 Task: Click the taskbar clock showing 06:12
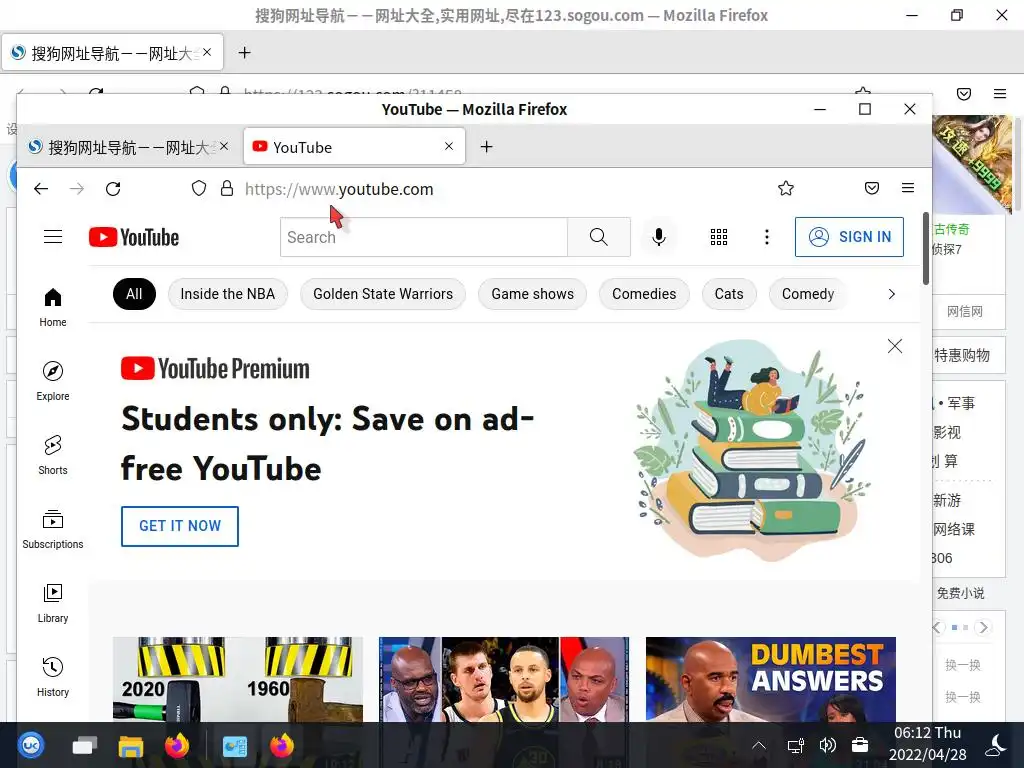coord(927,744)
